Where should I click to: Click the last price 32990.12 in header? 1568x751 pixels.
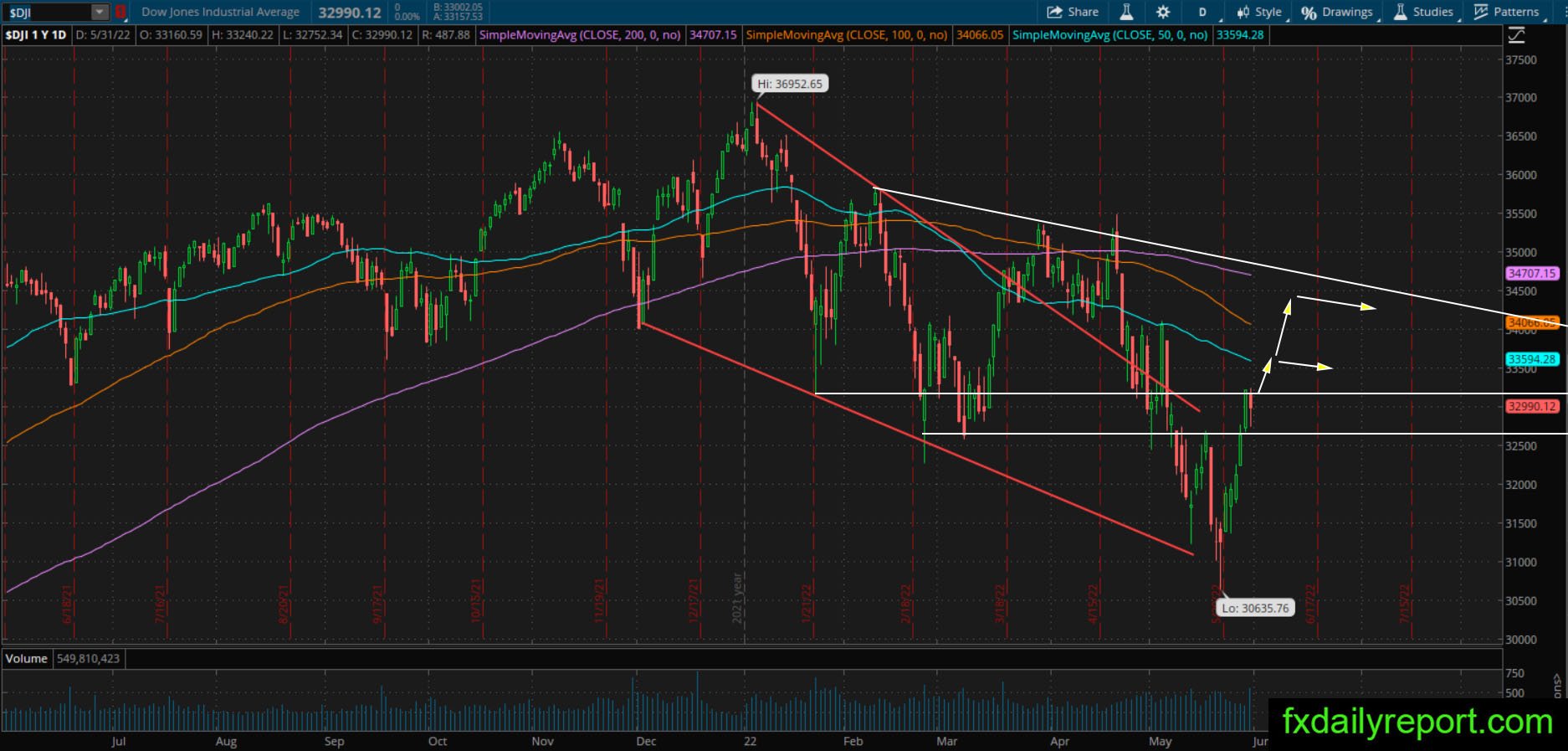tap(350, 13)
